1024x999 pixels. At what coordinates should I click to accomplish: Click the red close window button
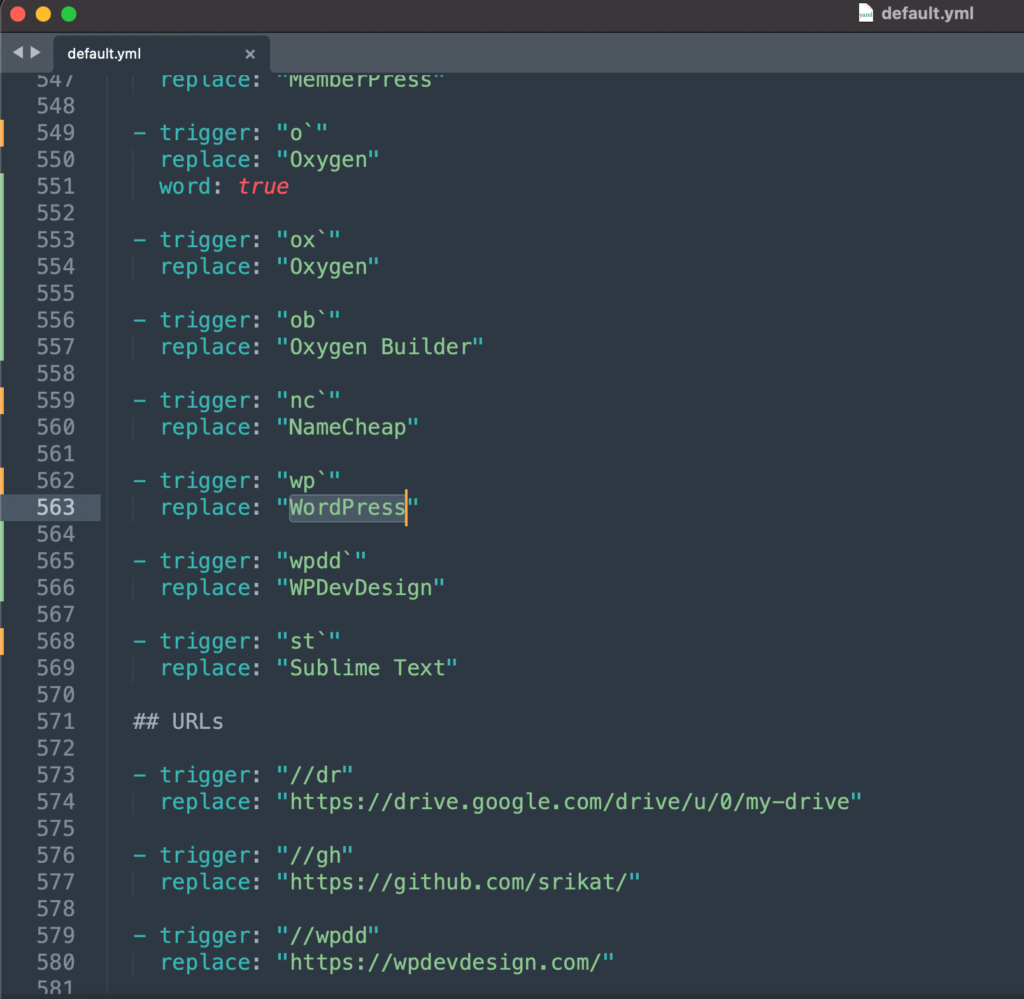click(18, 14)
